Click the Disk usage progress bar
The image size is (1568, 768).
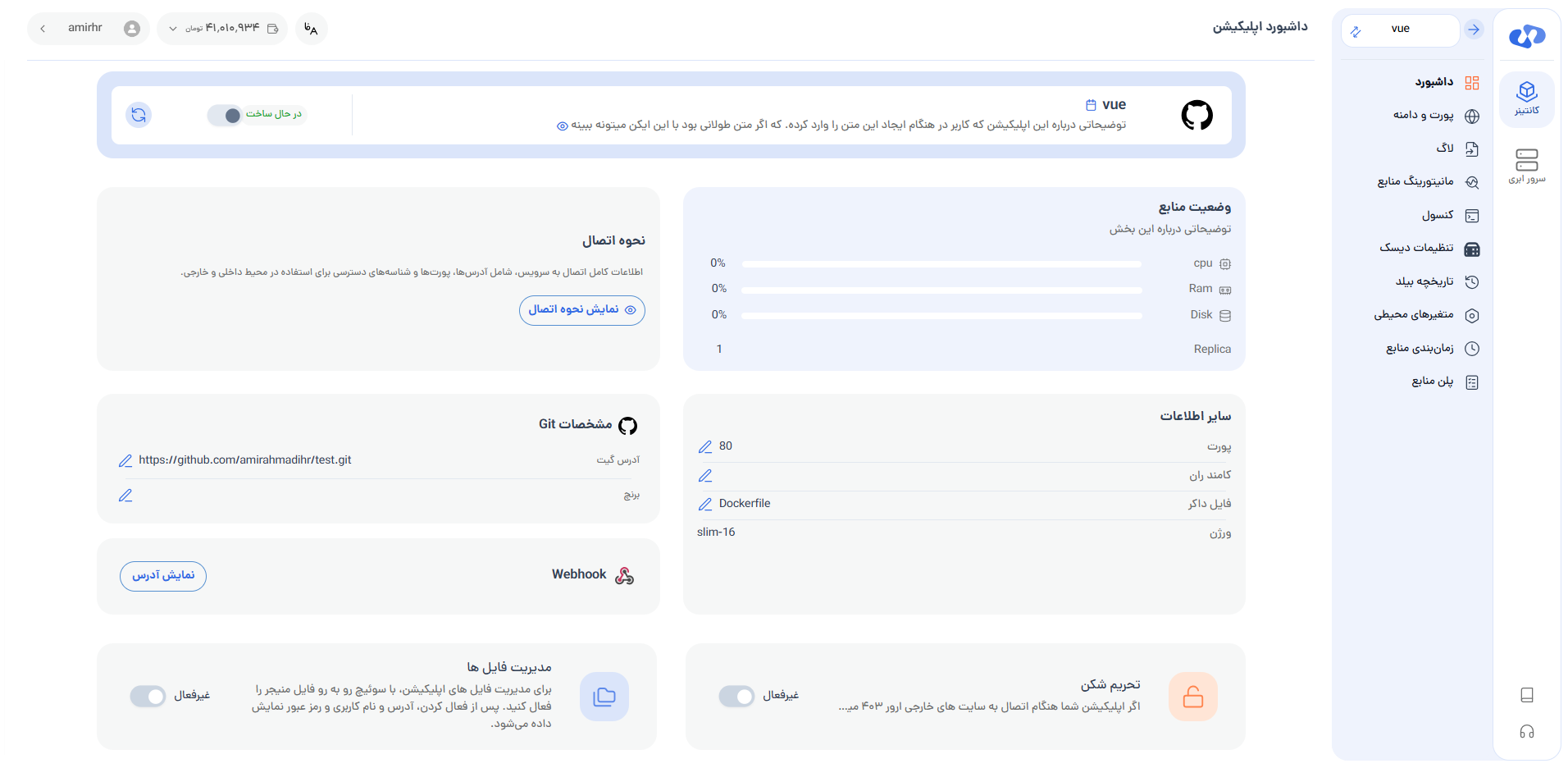(x=941, y=316)
